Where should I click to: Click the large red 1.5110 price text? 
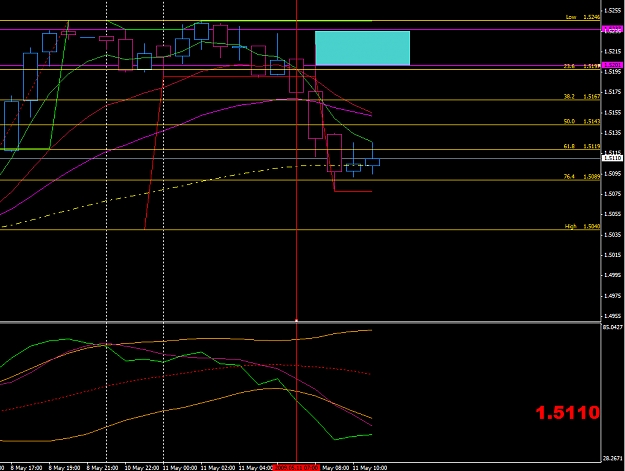coord(567,412)
